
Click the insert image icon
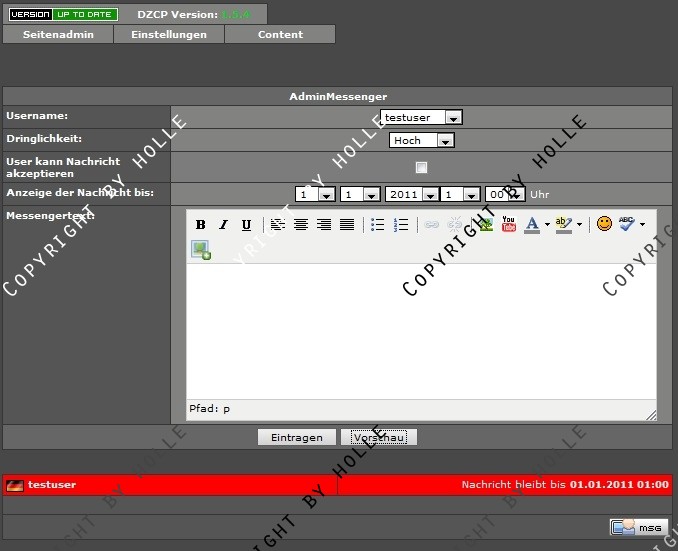201,250
